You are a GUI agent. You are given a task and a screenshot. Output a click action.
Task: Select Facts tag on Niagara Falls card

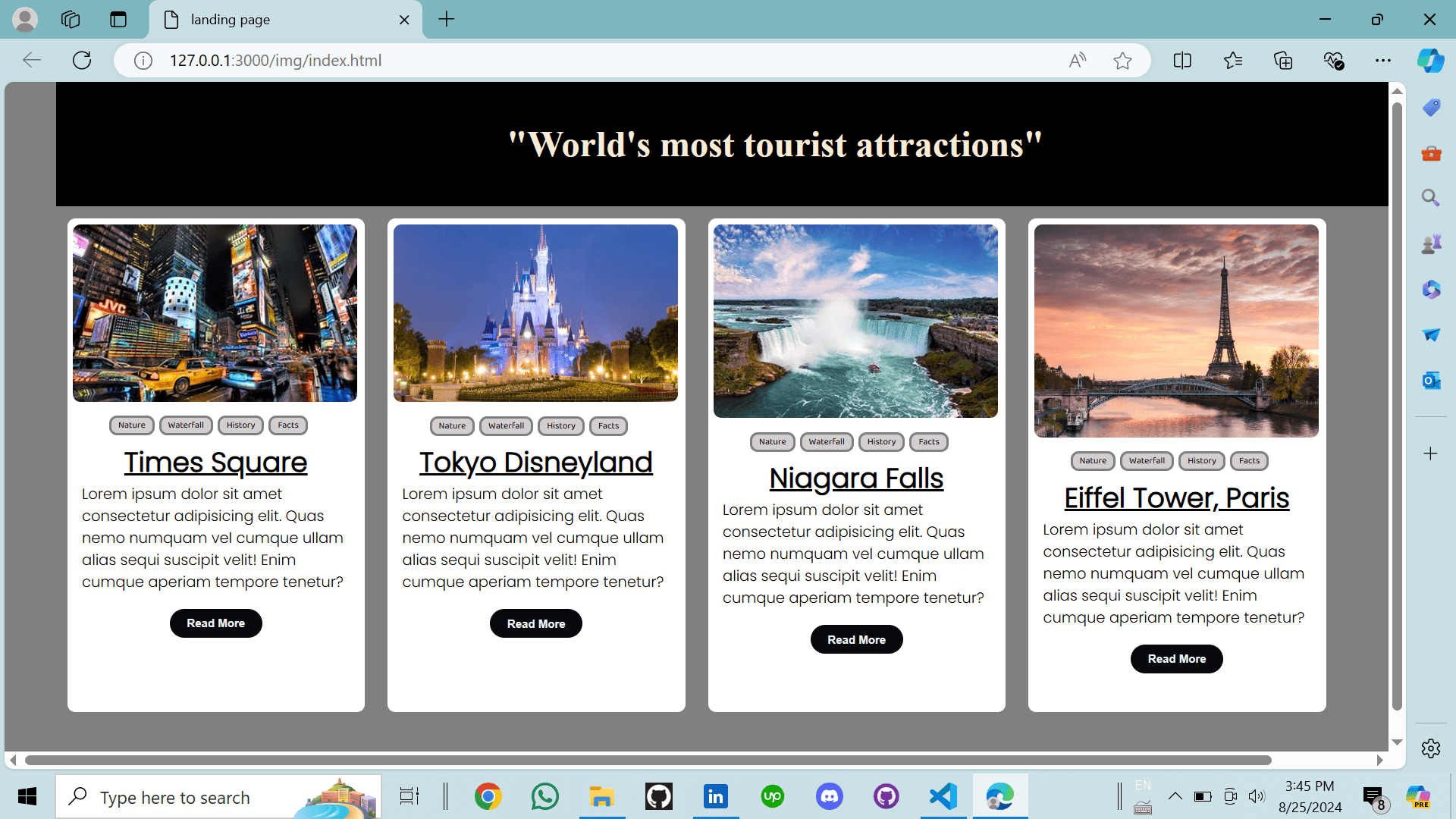[929, 442]
